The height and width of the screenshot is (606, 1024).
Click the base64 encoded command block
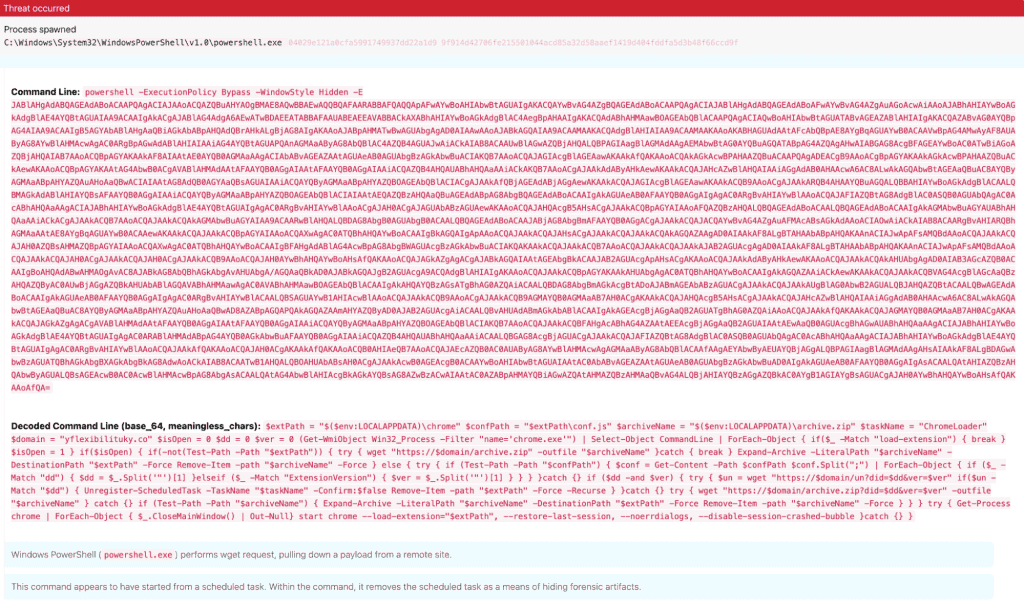point(513,246)
